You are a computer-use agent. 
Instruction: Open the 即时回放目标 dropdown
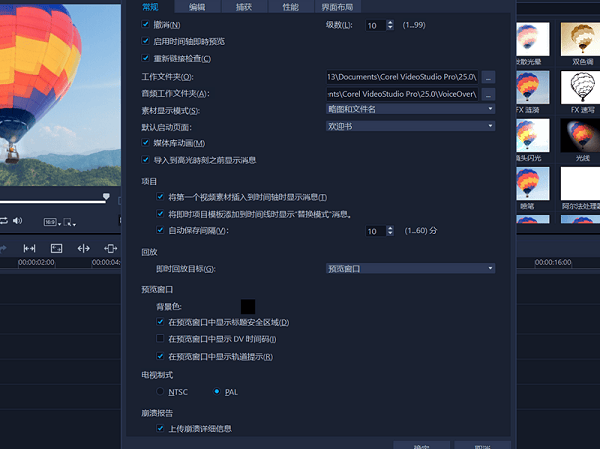[410, 268]
